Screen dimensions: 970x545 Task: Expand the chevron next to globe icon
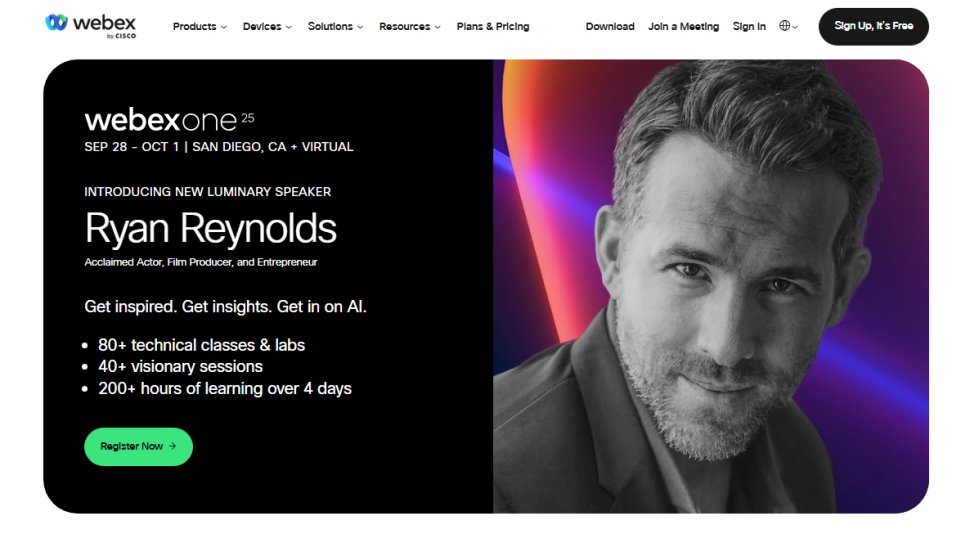point(795,27)
